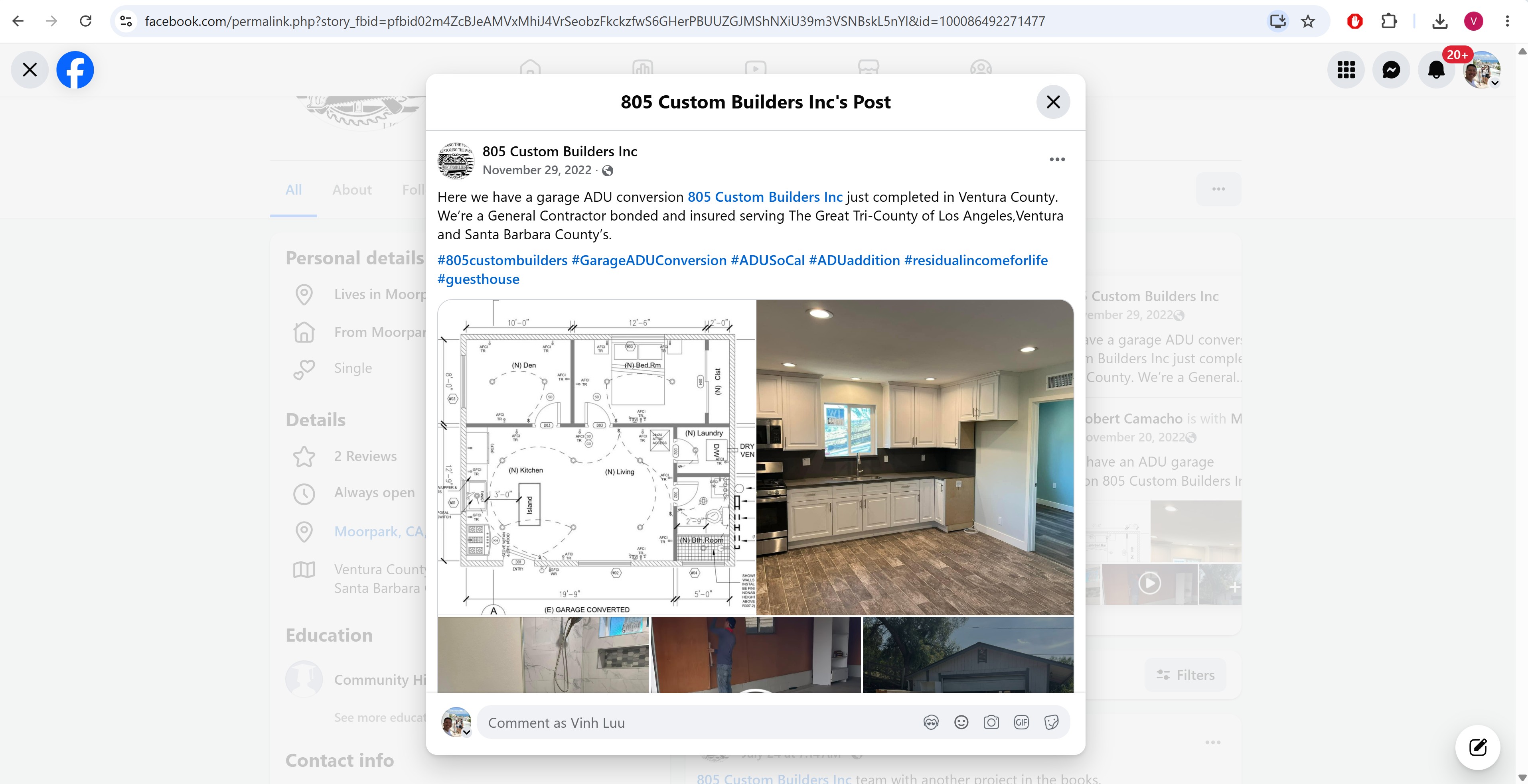Open hashtag #GarageADUConversion
The image size is (1528, 784).
(649, 260)
